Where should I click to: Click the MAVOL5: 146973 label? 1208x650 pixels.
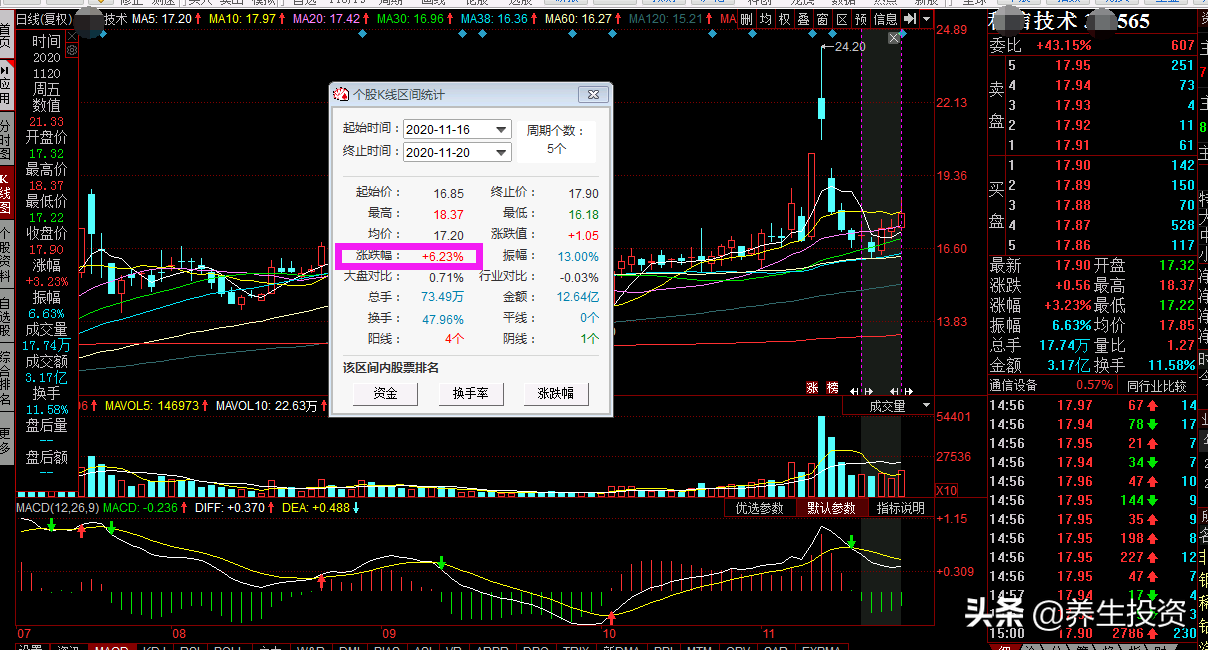151,406
